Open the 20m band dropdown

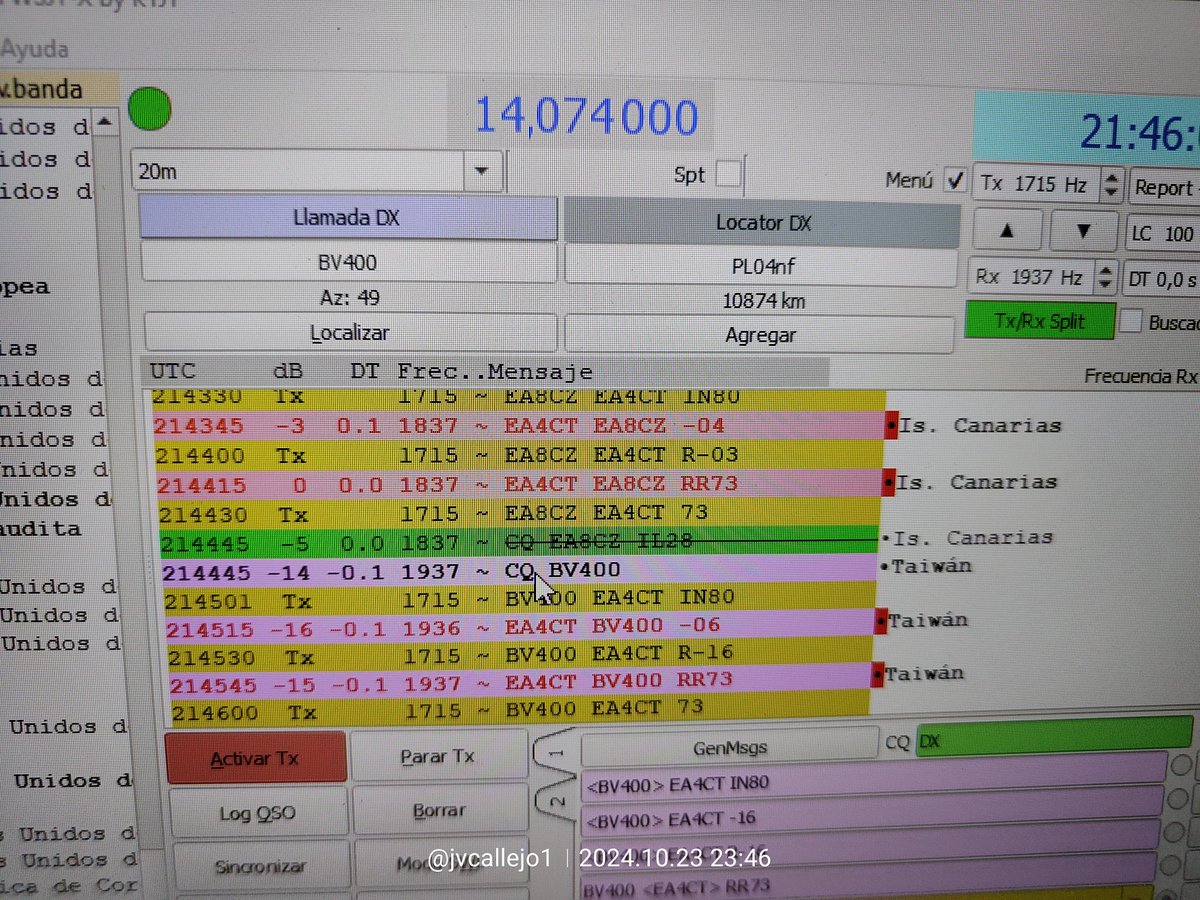click(x=483, y=171)
